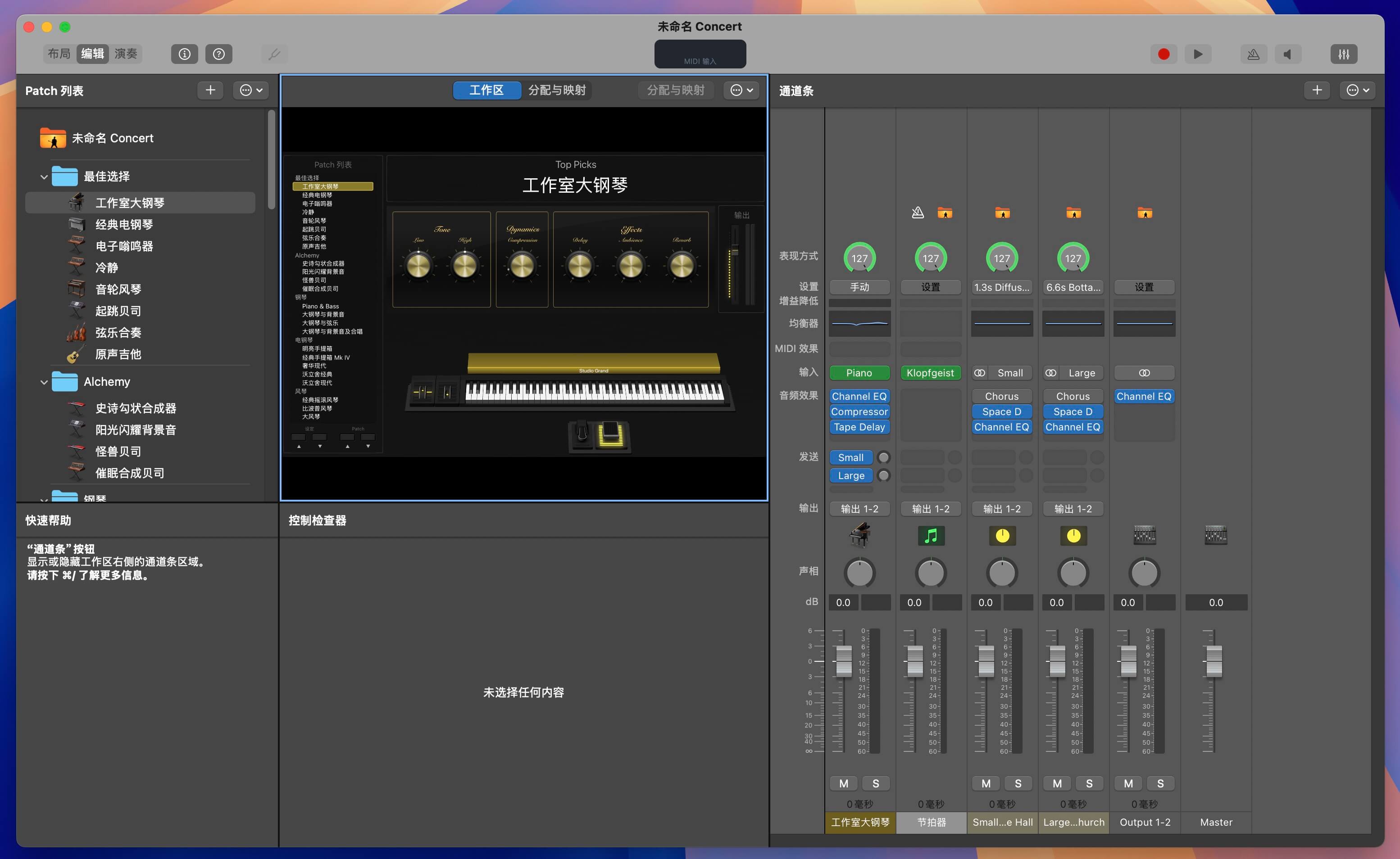Click the MIDI 输入 button
This screenshot has height=859, width=1400.
tap(700, 54)
